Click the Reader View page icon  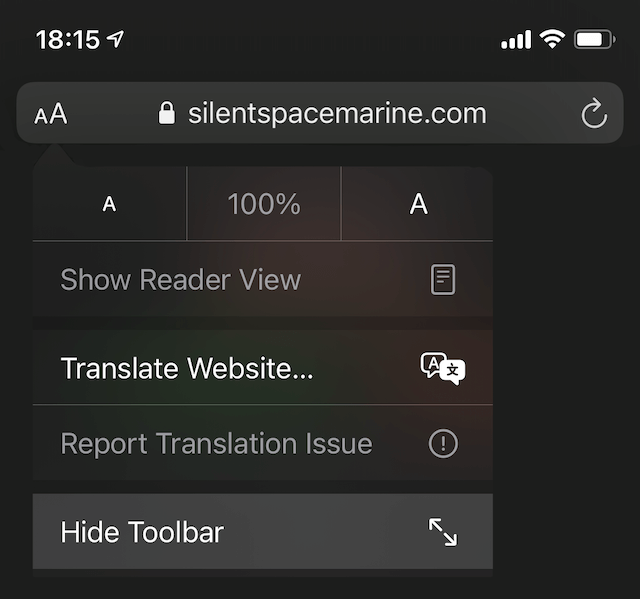[x=442, y=280]
